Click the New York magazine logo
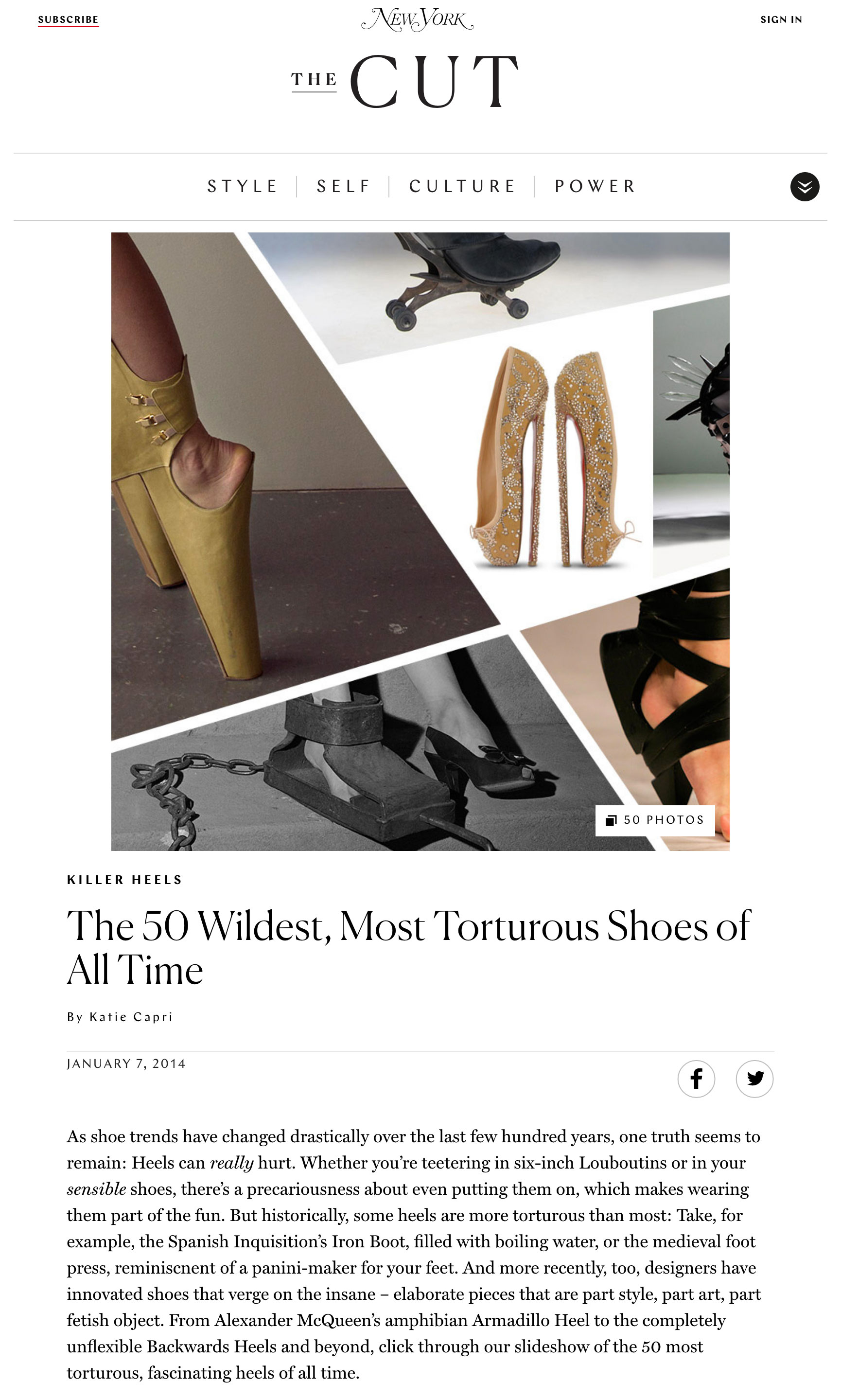This screenshot has height=1400, width=841. [x=418, y=20]
